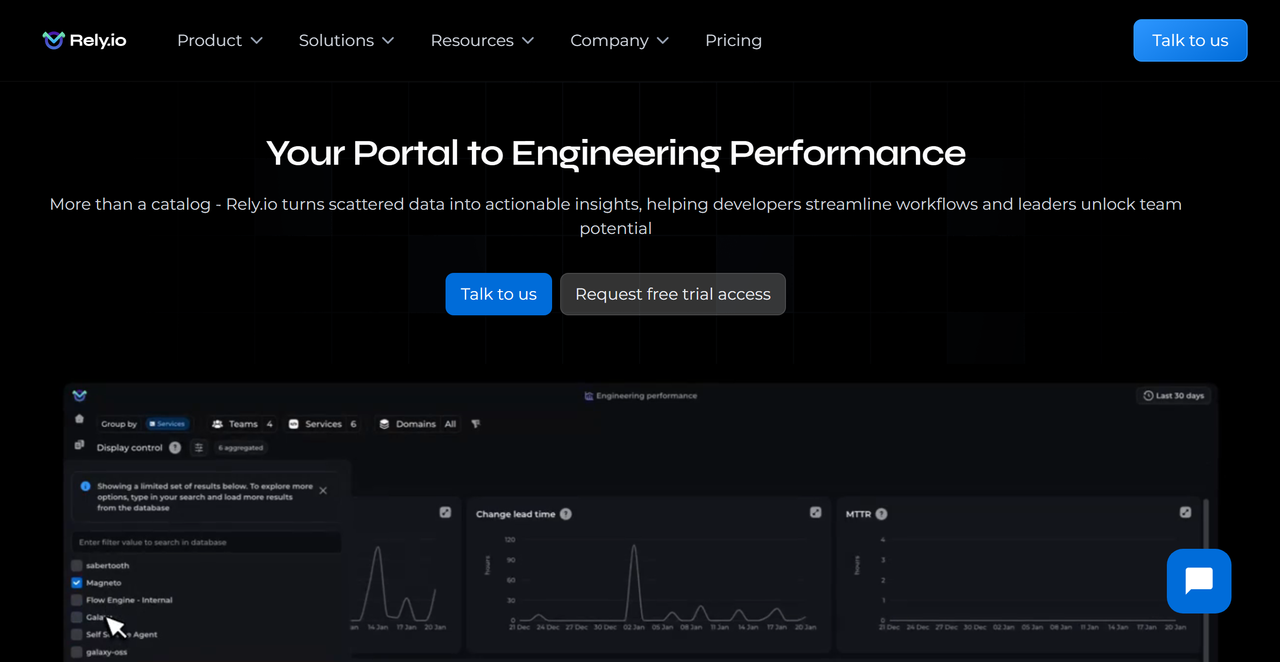
Task: Enable the galaxy-oss checkbox
Action: 77,652
